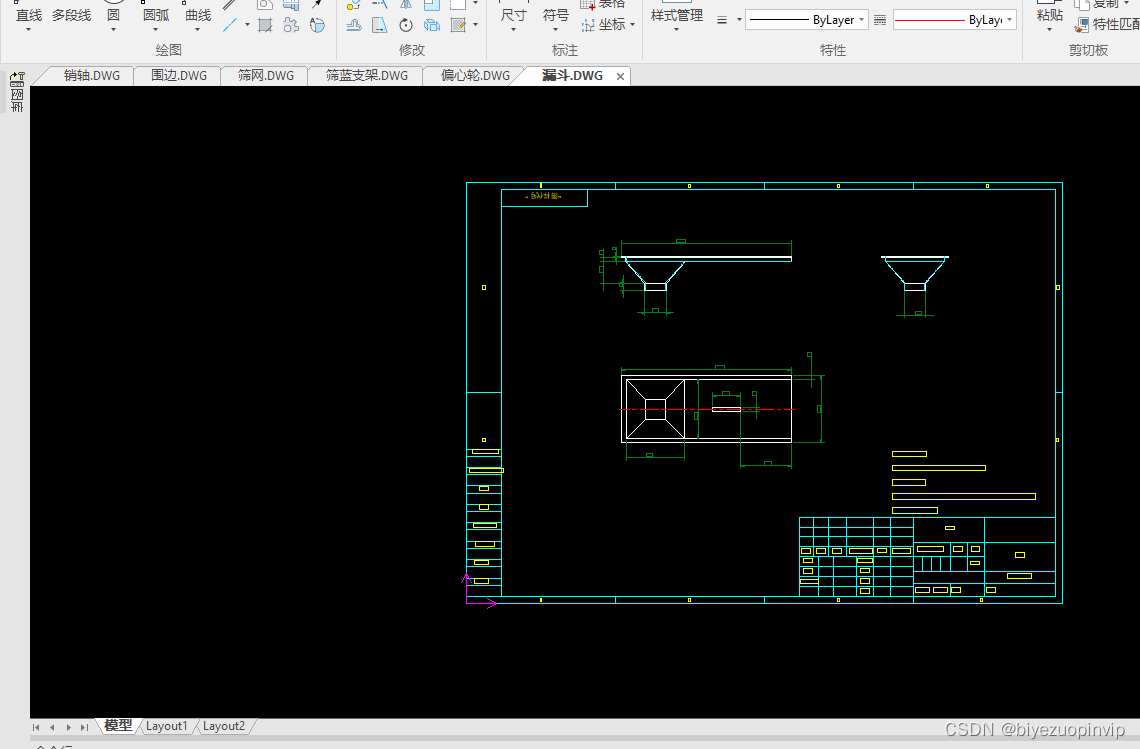This screenshot has width=1140, height=749.
Task: Go to next layout tab arrow
Action: tap(68, 727)
